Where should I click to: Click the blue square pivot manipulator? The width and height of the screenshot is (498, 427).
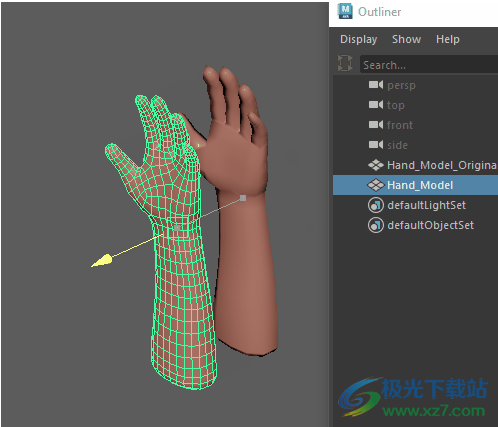pyautogui.click(x=178, y=227)
